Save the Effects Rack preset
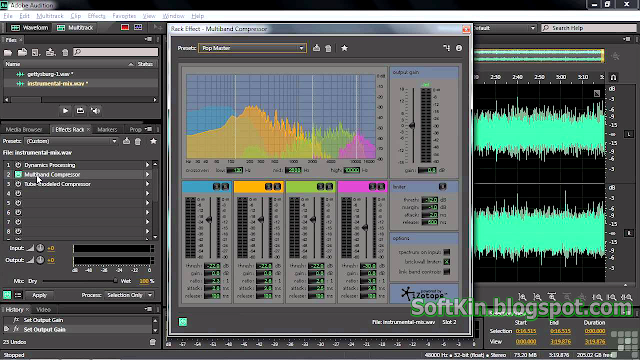640x360 pixels. pos(127,141)
